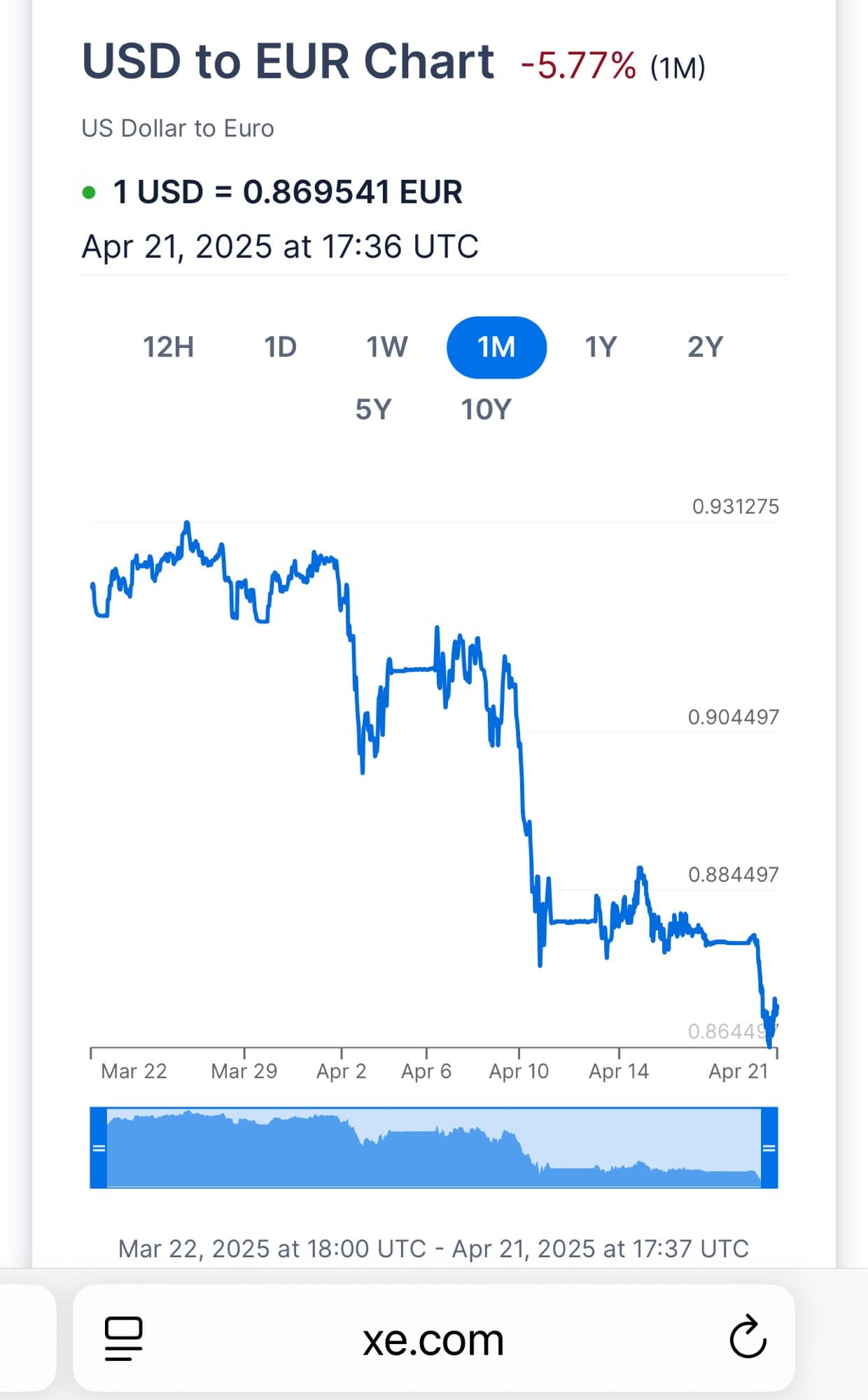The height and width of the screenshot is (1400, 868).
Task: Click the USD to EUR Chart heading
Action: 288,62
